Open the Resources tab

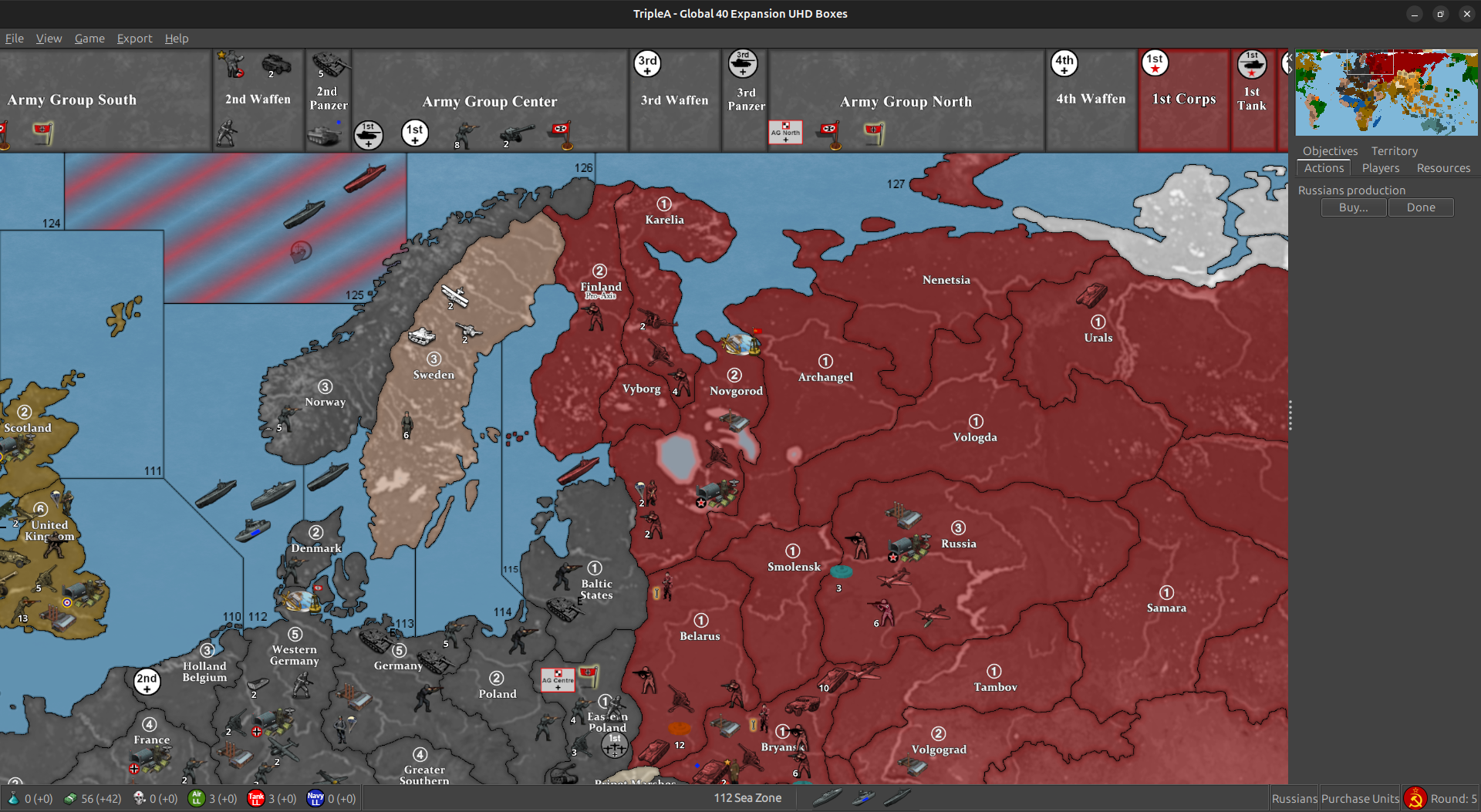click(x=1443, y=168)
